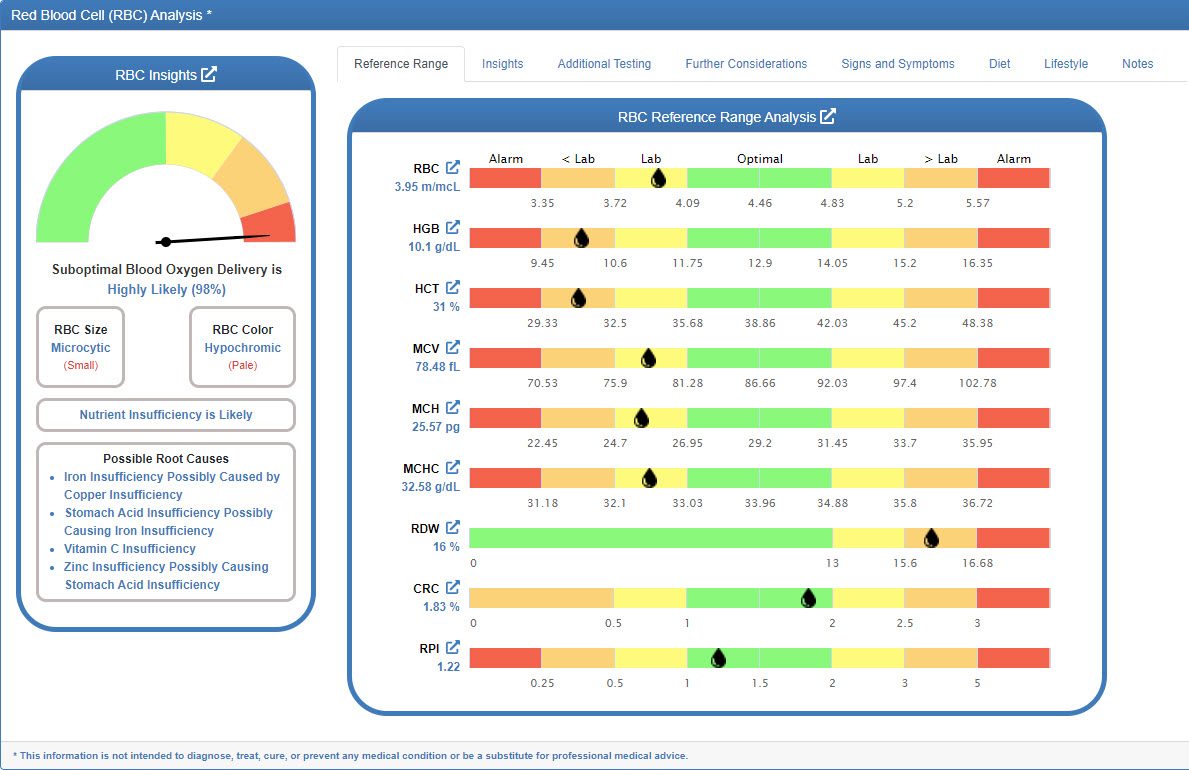This screenshot has height=770, width=1189.
Task: Select the Diet tab
Action: [x=999, y=63]
